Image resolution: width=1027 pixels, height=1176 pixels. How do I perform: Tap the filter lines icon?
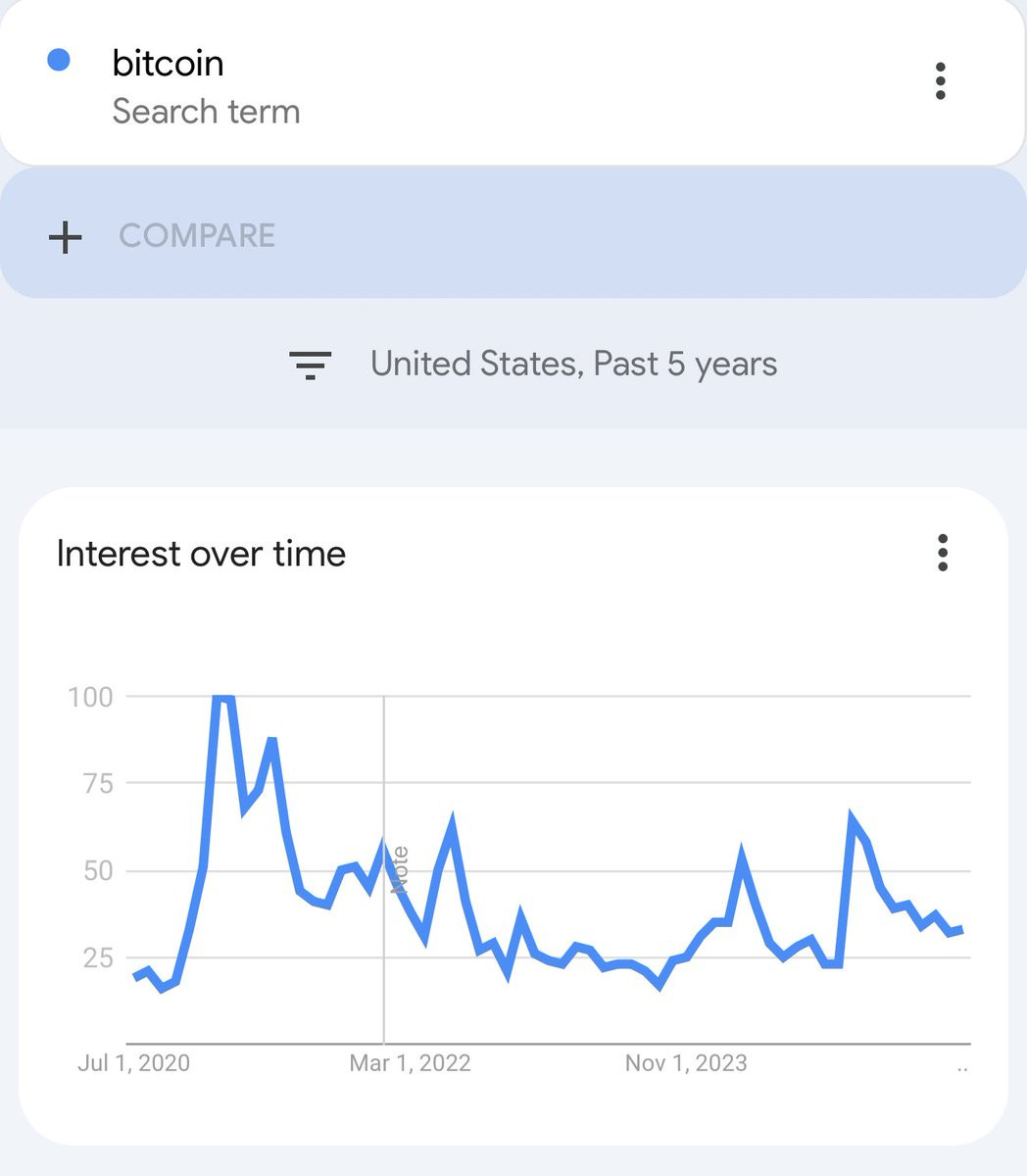310,365
